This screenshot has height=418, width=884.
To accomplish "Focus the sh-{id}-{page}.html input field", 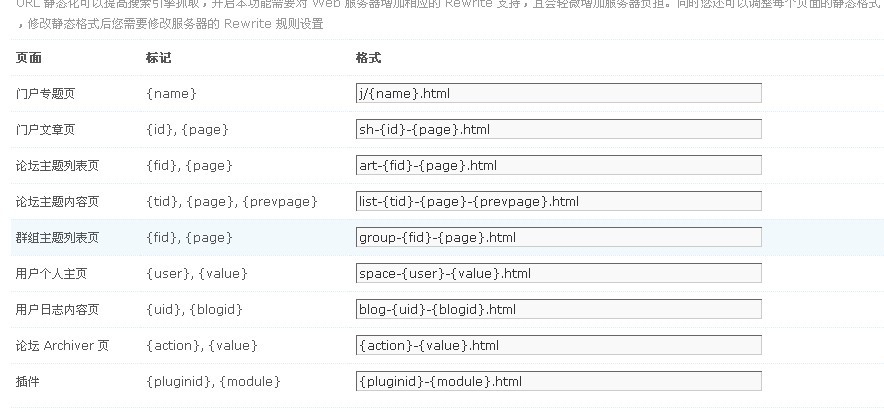I will (x=559, y=130).
